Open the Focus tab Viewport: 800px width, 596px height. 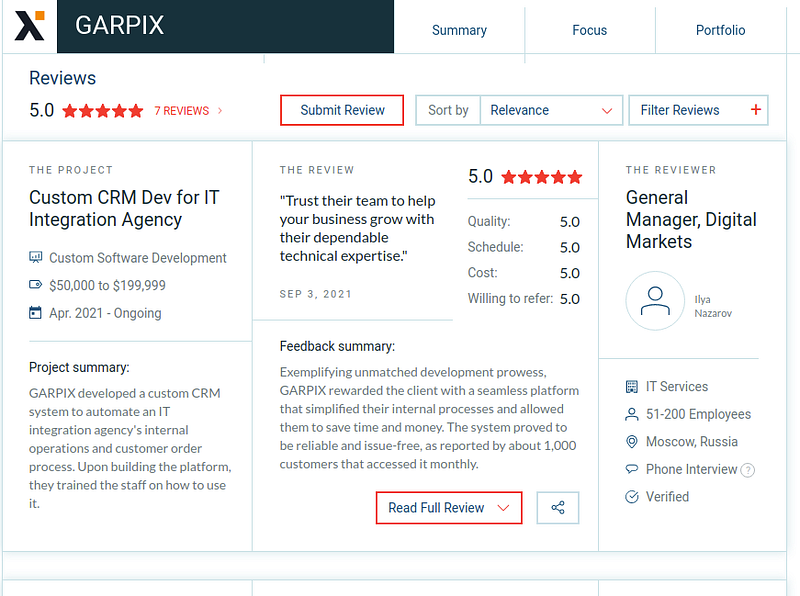tap(589, 30)
